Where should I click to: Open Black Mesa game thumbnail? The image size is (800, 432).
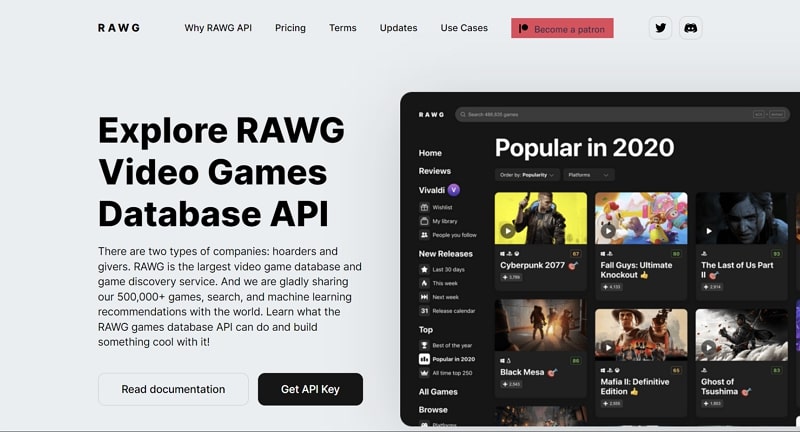[541, 325]
